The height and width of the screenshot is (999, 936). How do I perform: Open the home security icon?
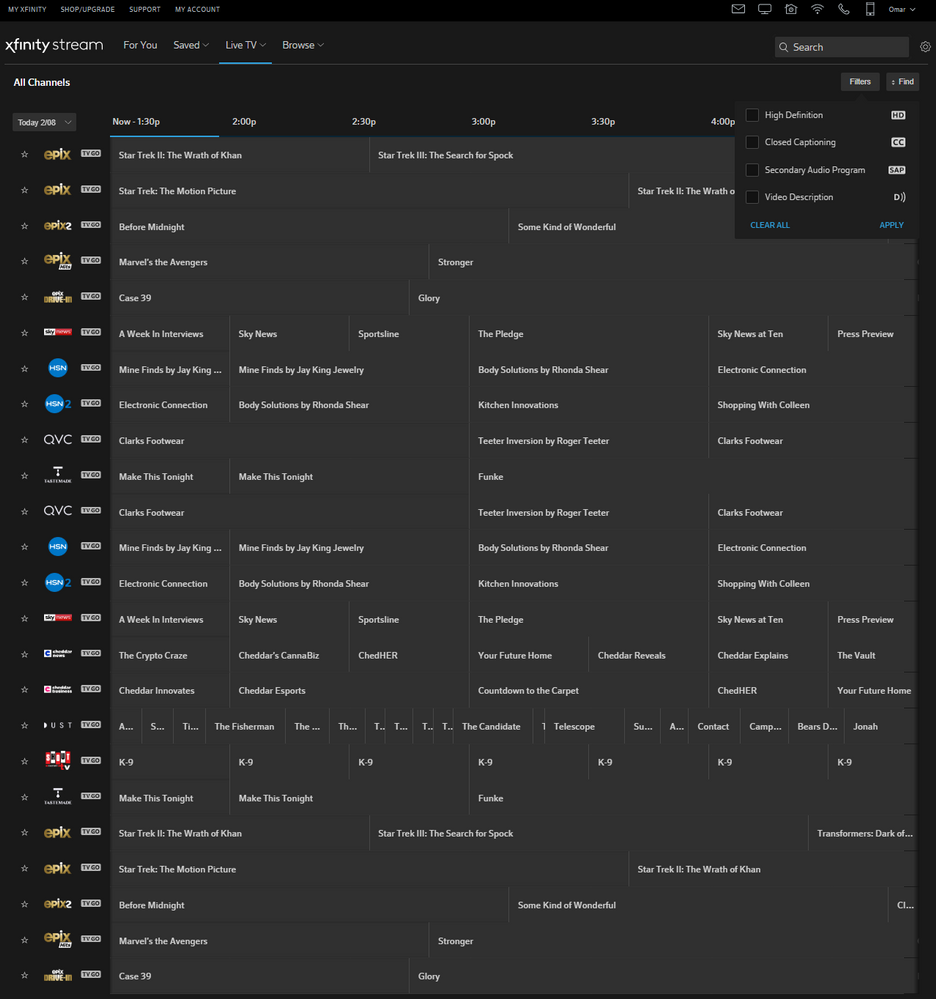point(791,9)
